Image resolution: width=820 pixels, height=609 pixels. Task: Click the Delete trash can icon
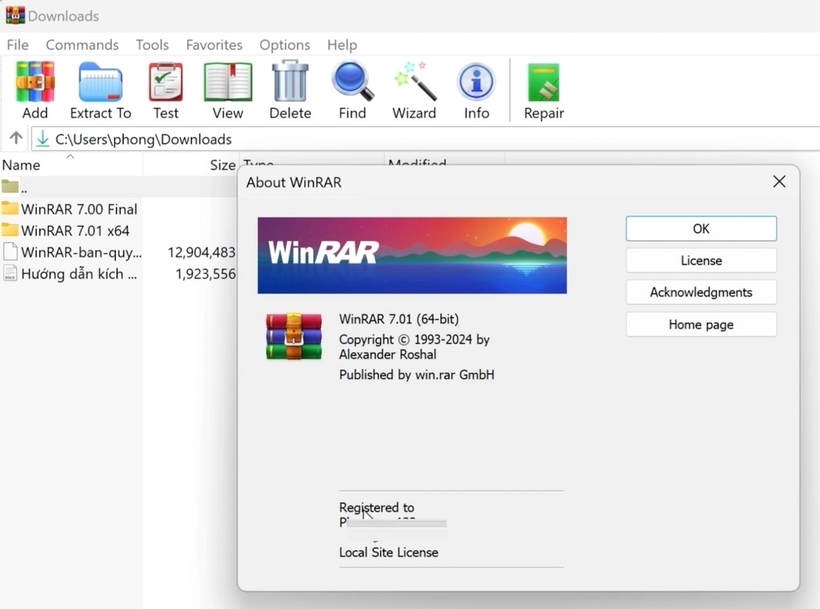pyautogui.click(x=290, y=90)
